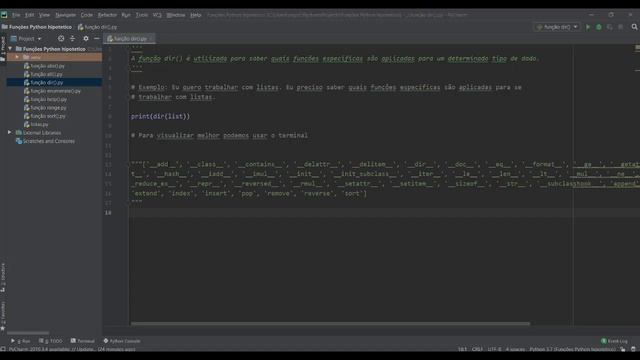Click the função dir().py breadcrumb
The image size is (640, 360).
point(98,27)
